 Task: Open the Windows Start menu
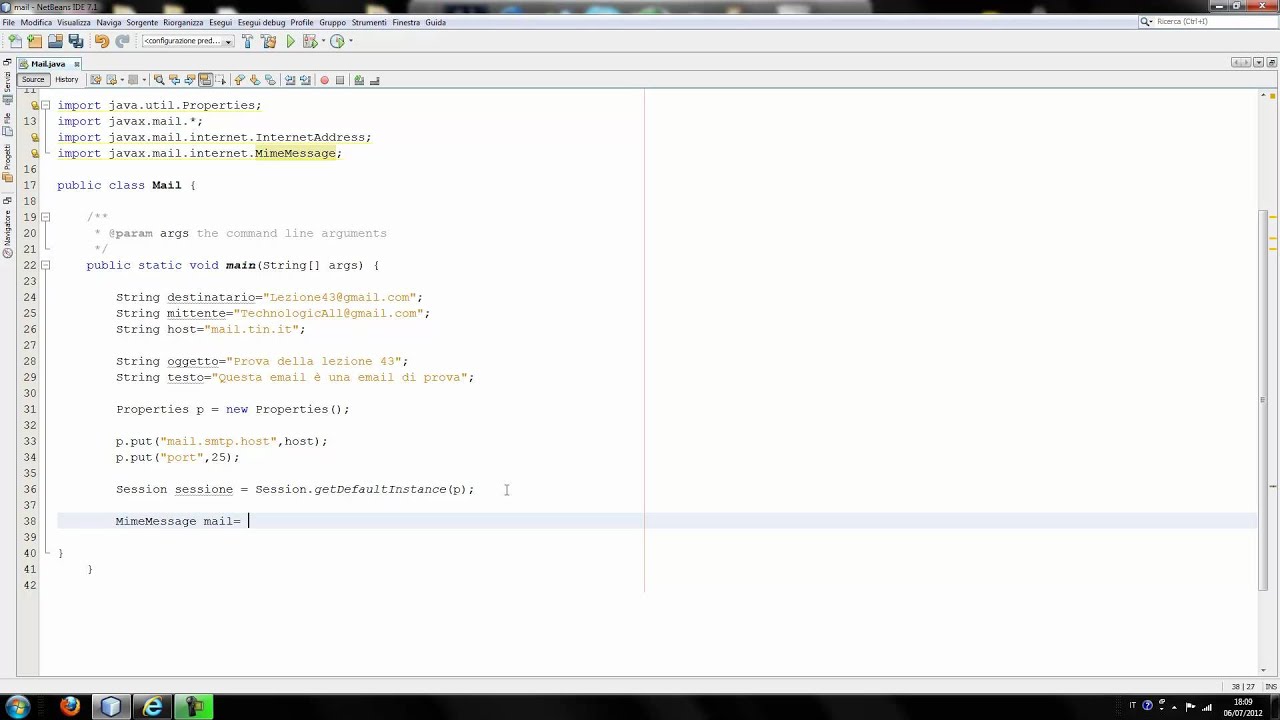coord(17,707)
